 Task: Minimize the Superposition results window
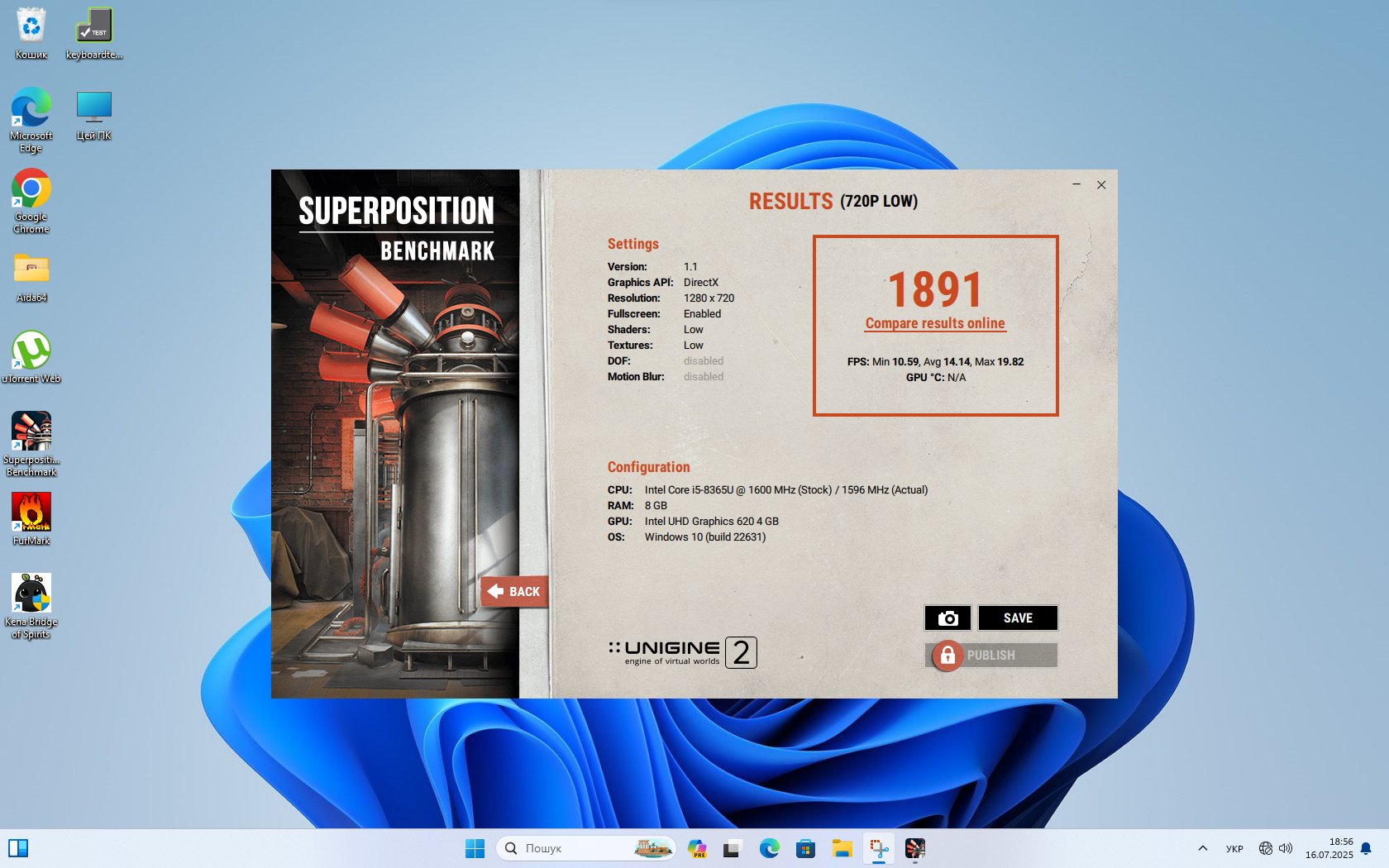coord(1076,184)
